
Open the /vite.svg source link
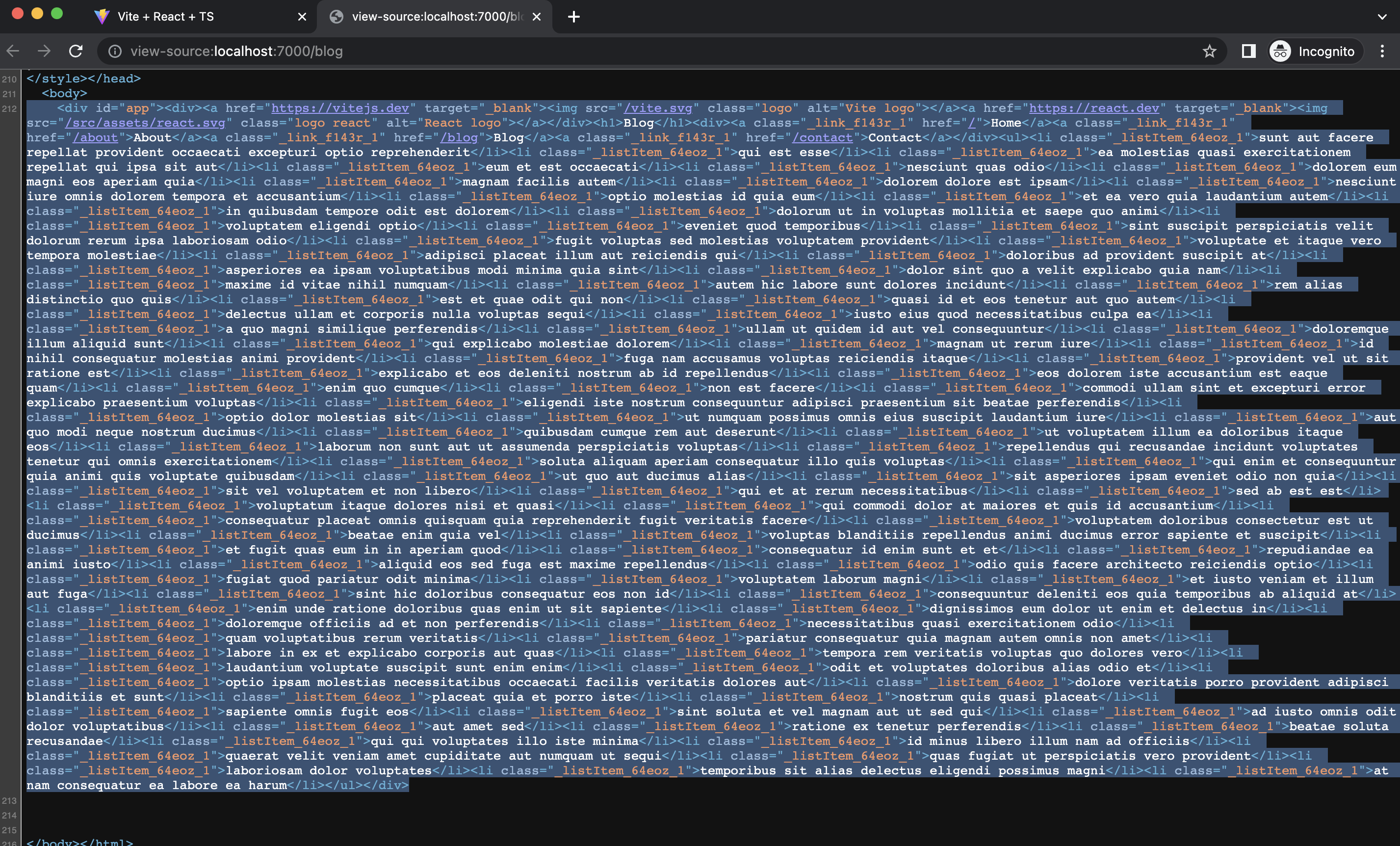[658, 108]
